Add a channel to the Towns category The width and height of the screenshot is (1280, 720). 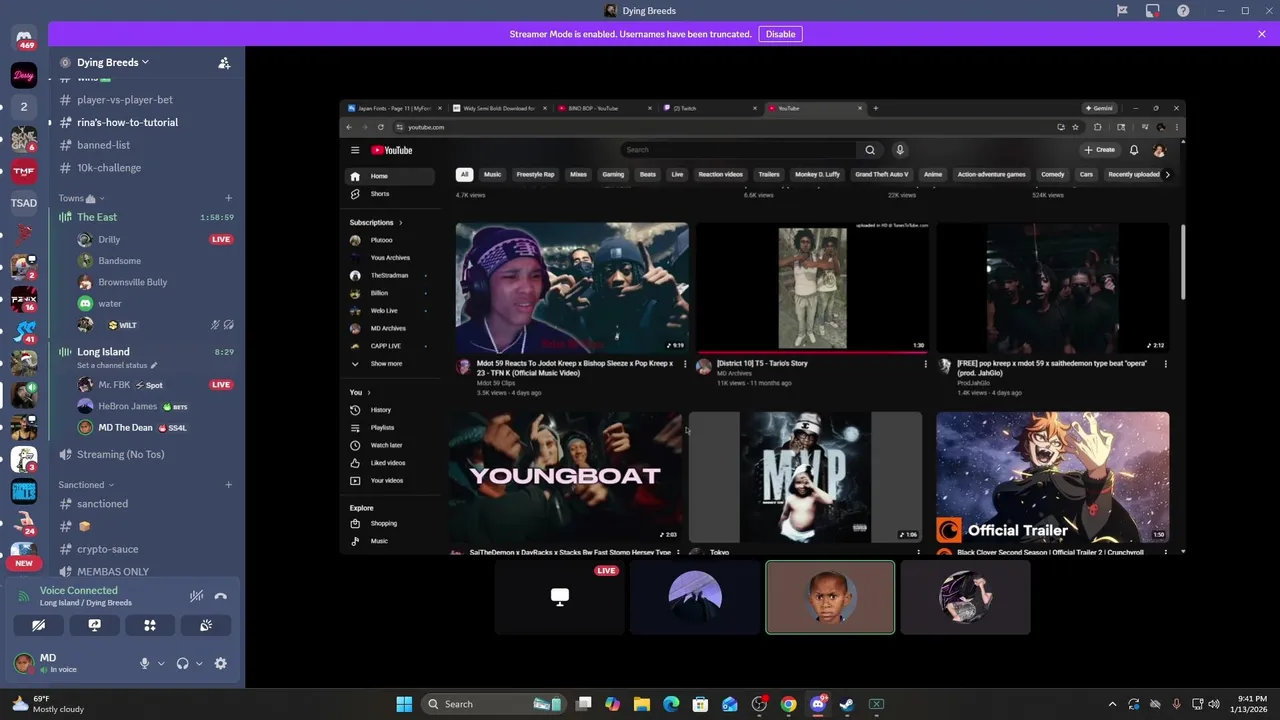point(228,198)
